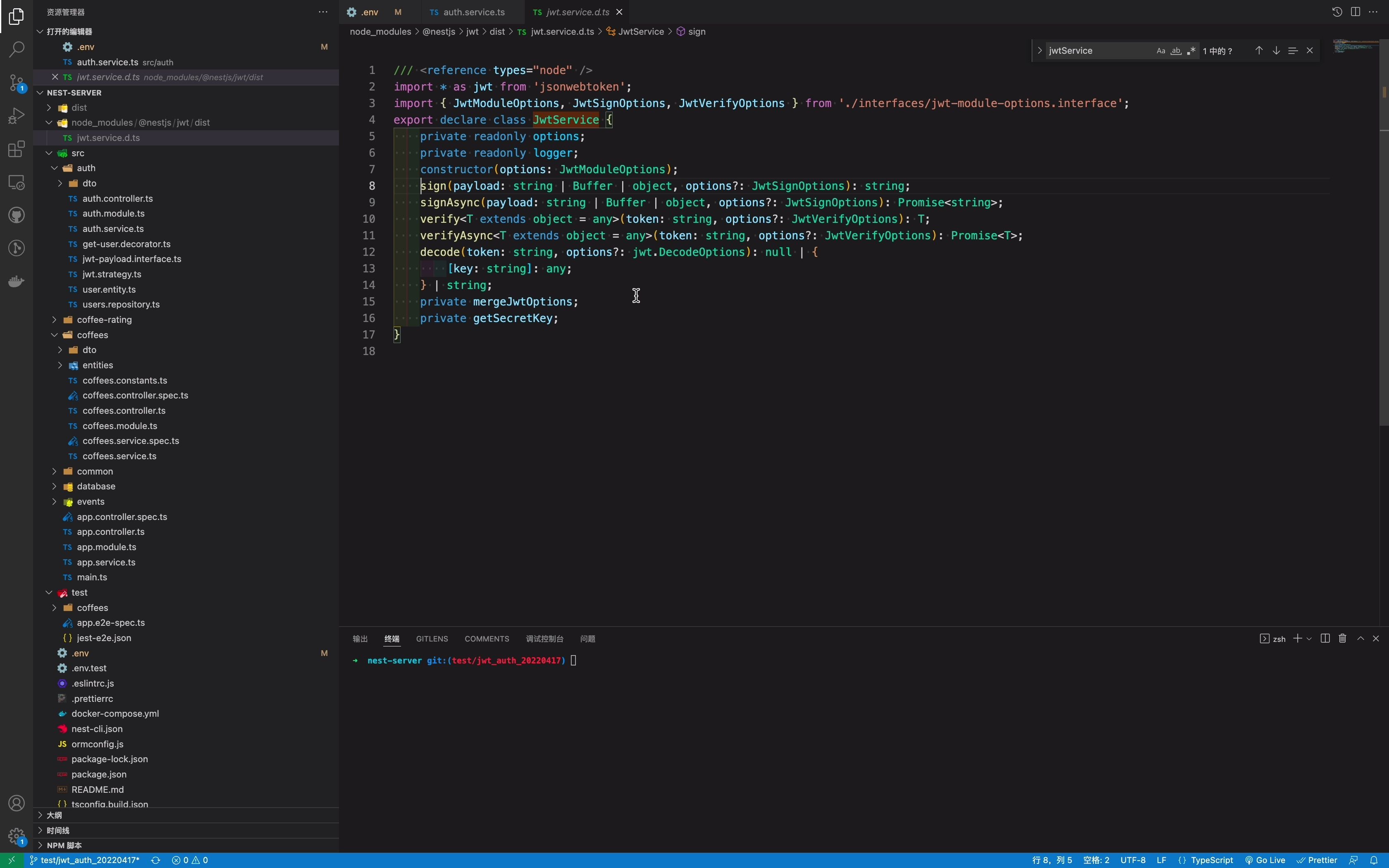Click the test/jwt_auth_20220417 branch in status bar

(x=89, y=860)
